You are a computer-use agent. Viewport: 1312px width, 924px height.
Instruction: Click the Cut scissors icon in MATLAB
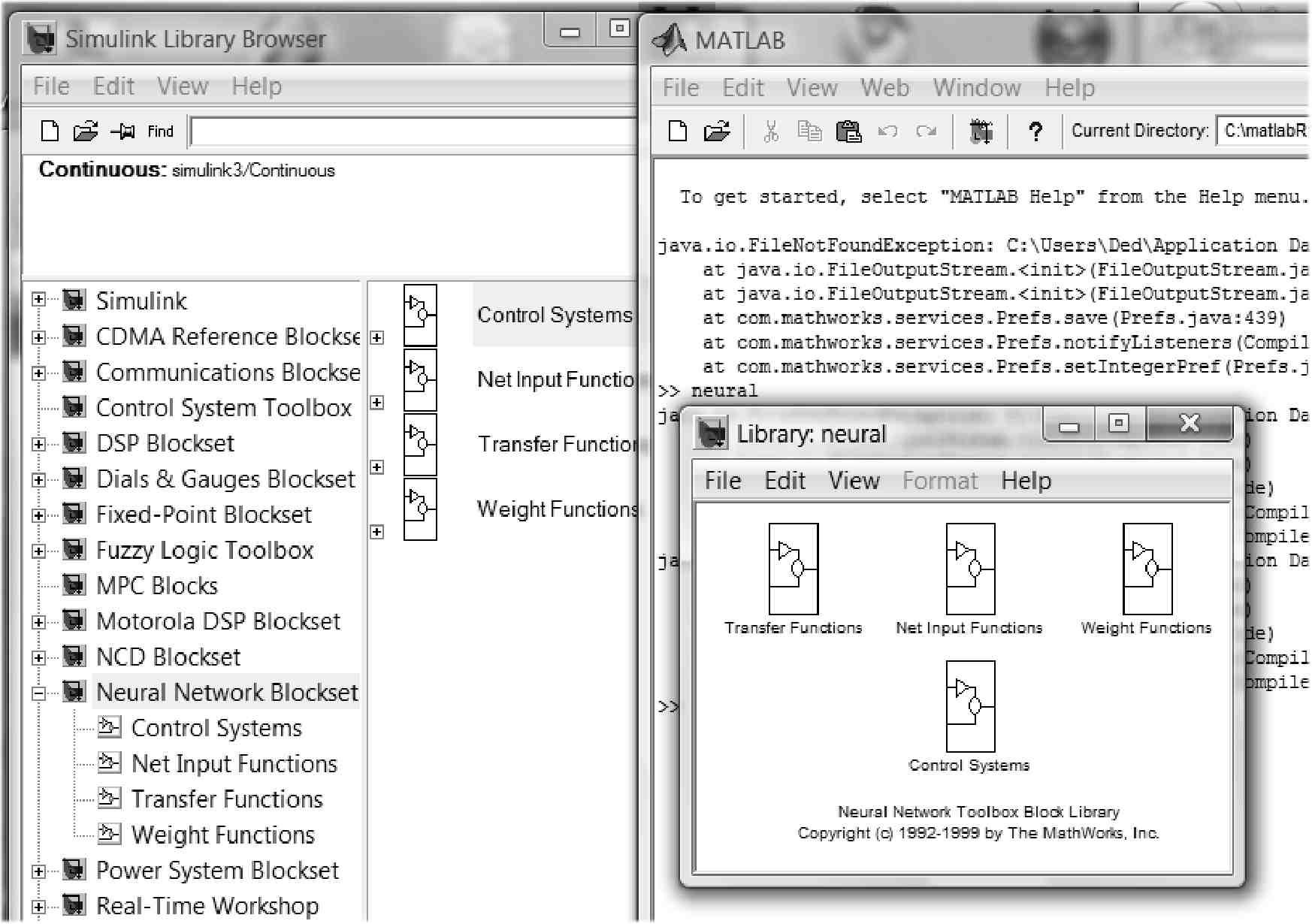tap(771, 131)
